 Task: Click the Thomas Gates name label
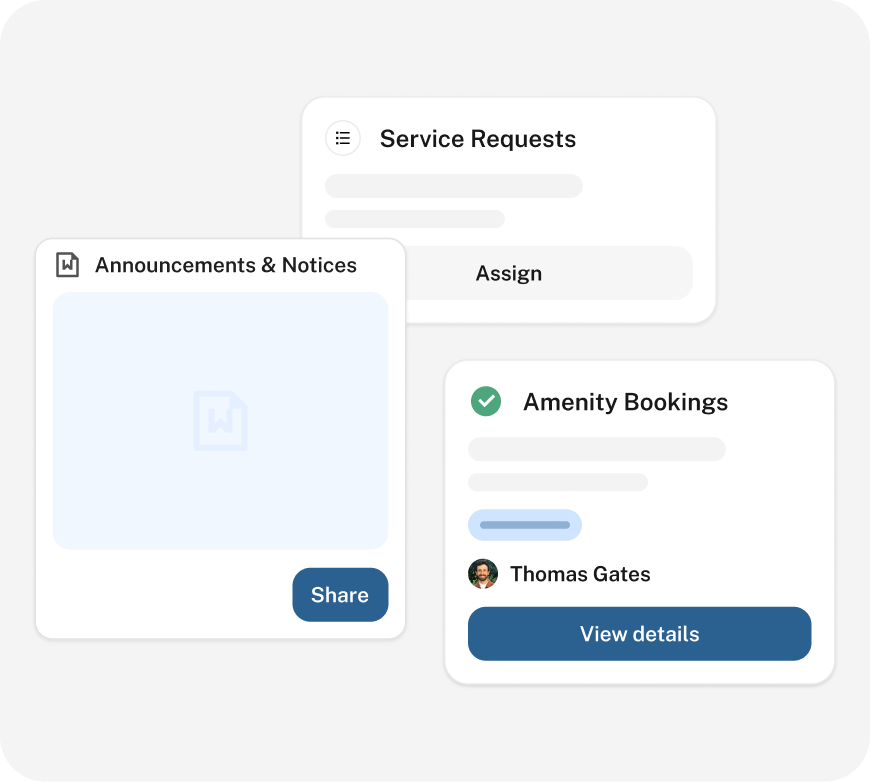pyautogui.click(x=580, y=574)
